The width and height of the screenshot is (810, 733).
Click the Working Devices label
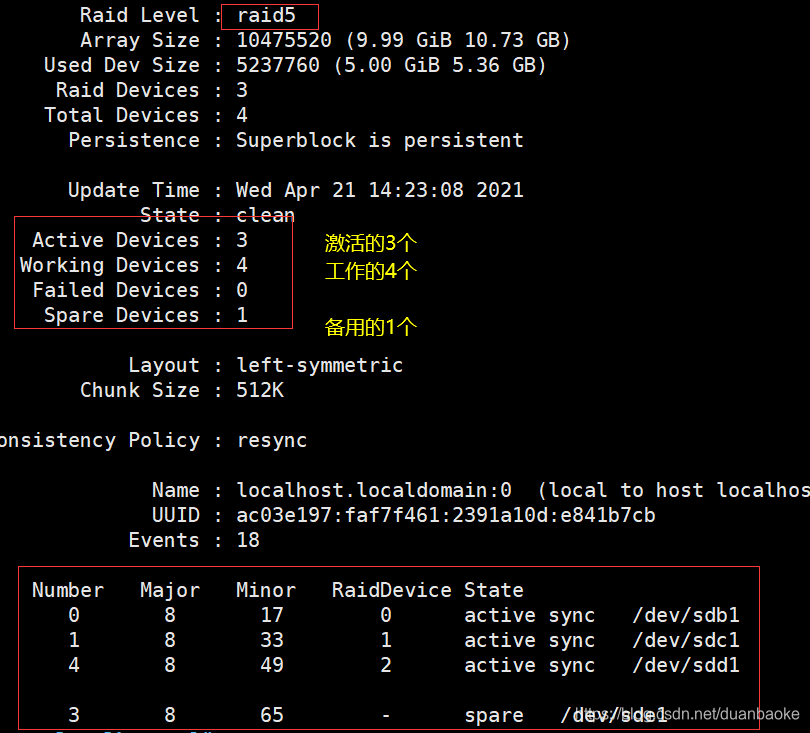(x=110, y=266)
